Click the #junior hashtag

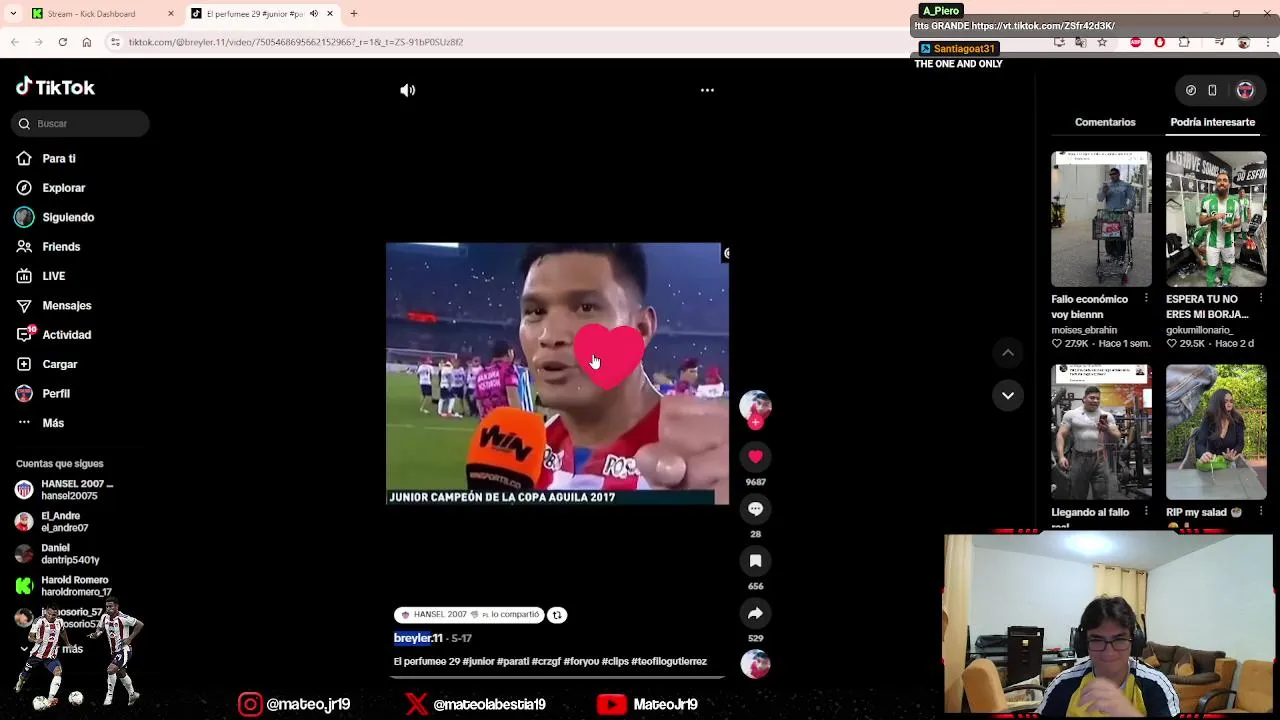click(478, 662)
